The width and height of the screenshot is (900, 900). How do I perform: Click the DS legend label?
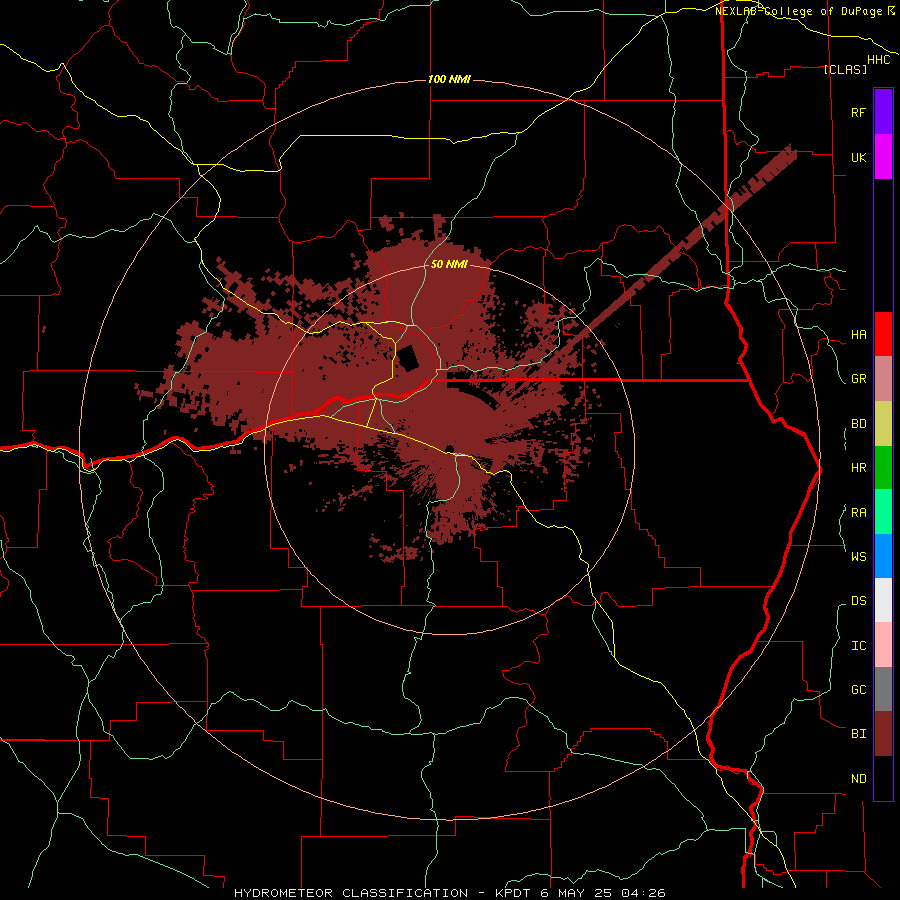tap(858, 600)
